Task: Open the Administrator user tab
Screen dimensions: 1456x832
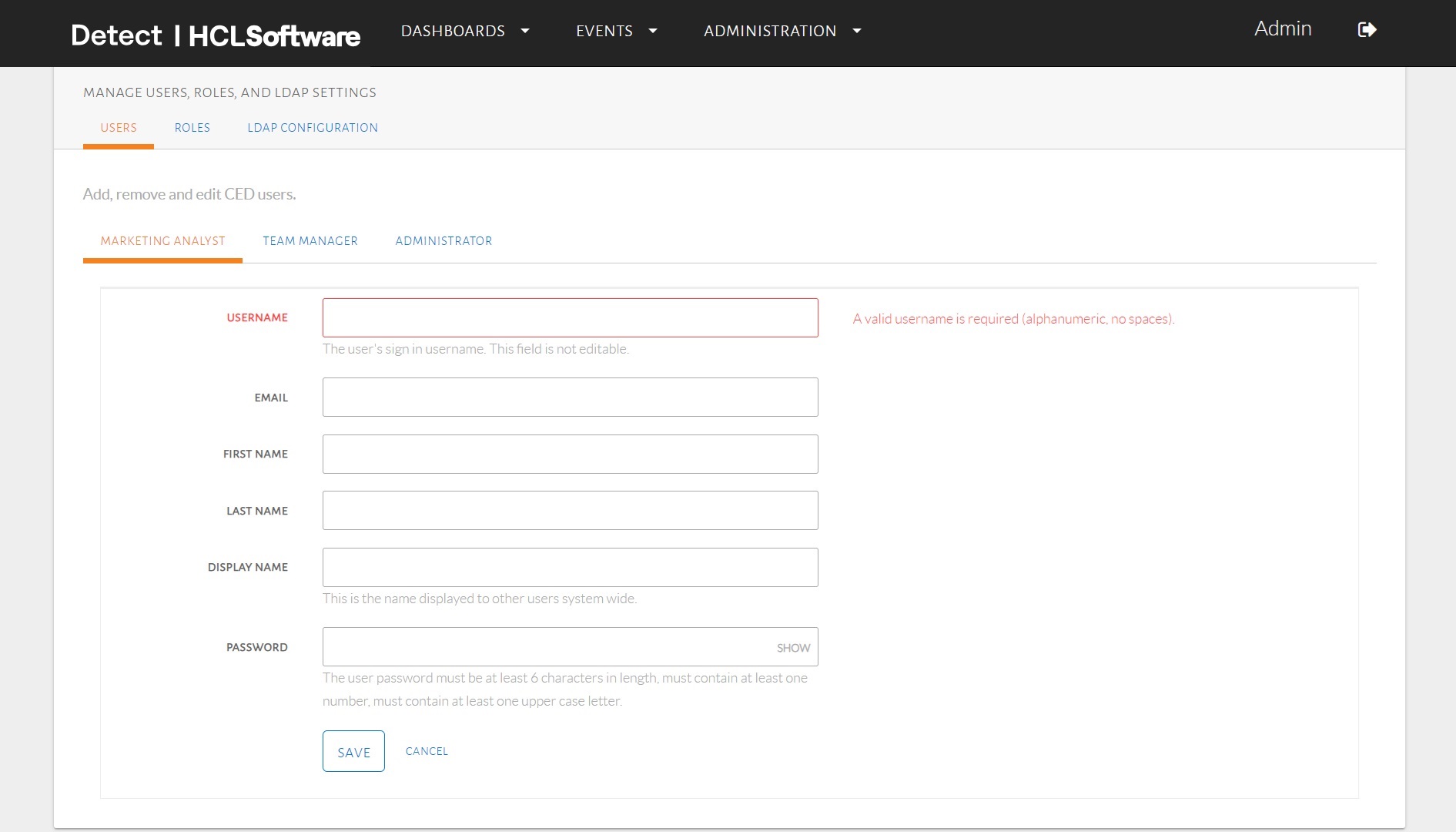Action: [x=443, y=241]
